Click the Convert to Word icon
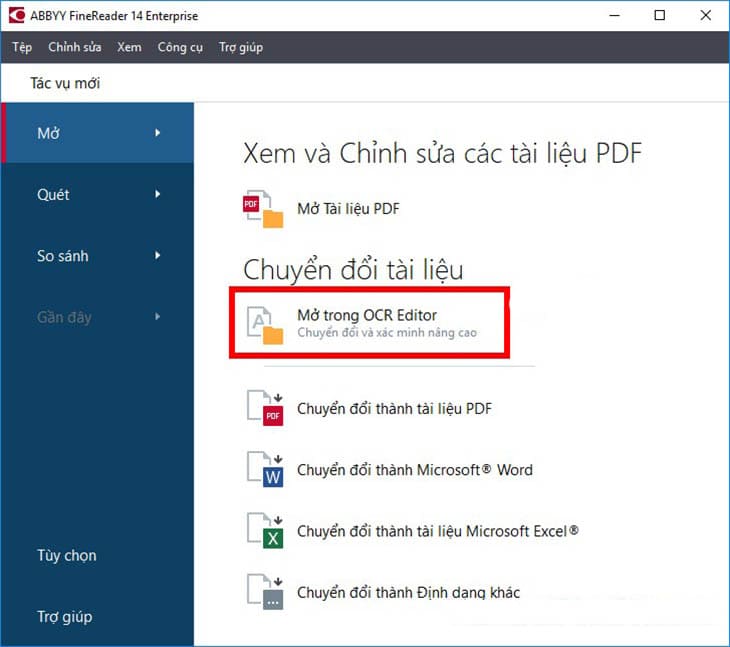This screenshot has width=730, height=647. point(265,470)
